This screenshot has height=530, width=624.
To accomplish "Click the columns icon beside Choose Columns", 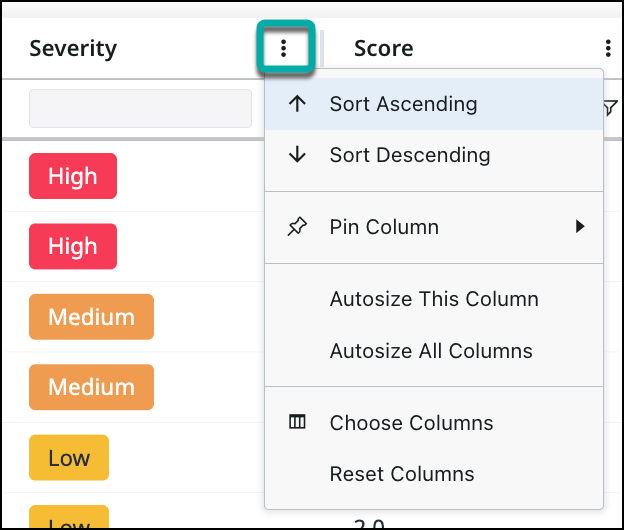I will pyautogui.click(x=297, y=422).
